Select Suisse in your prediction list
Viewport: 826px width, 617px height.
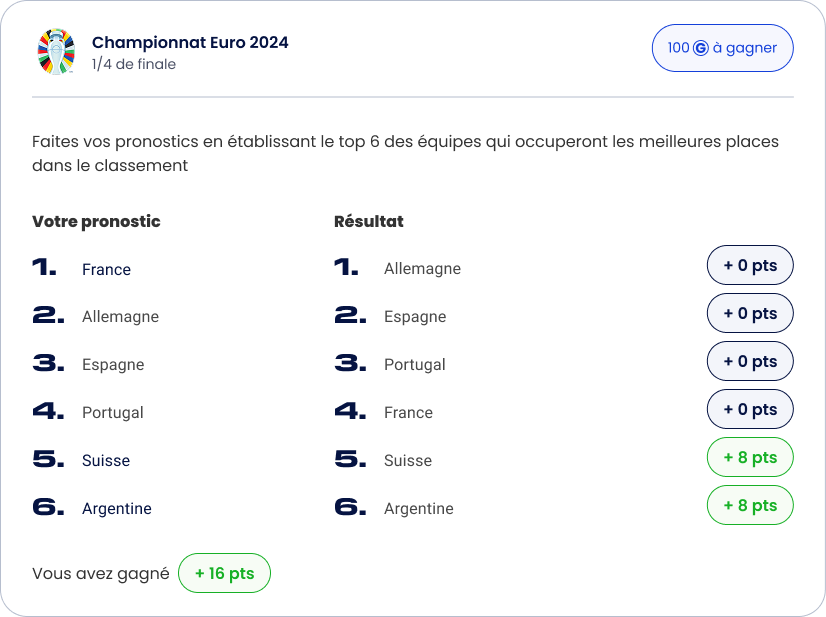[106, 461]
